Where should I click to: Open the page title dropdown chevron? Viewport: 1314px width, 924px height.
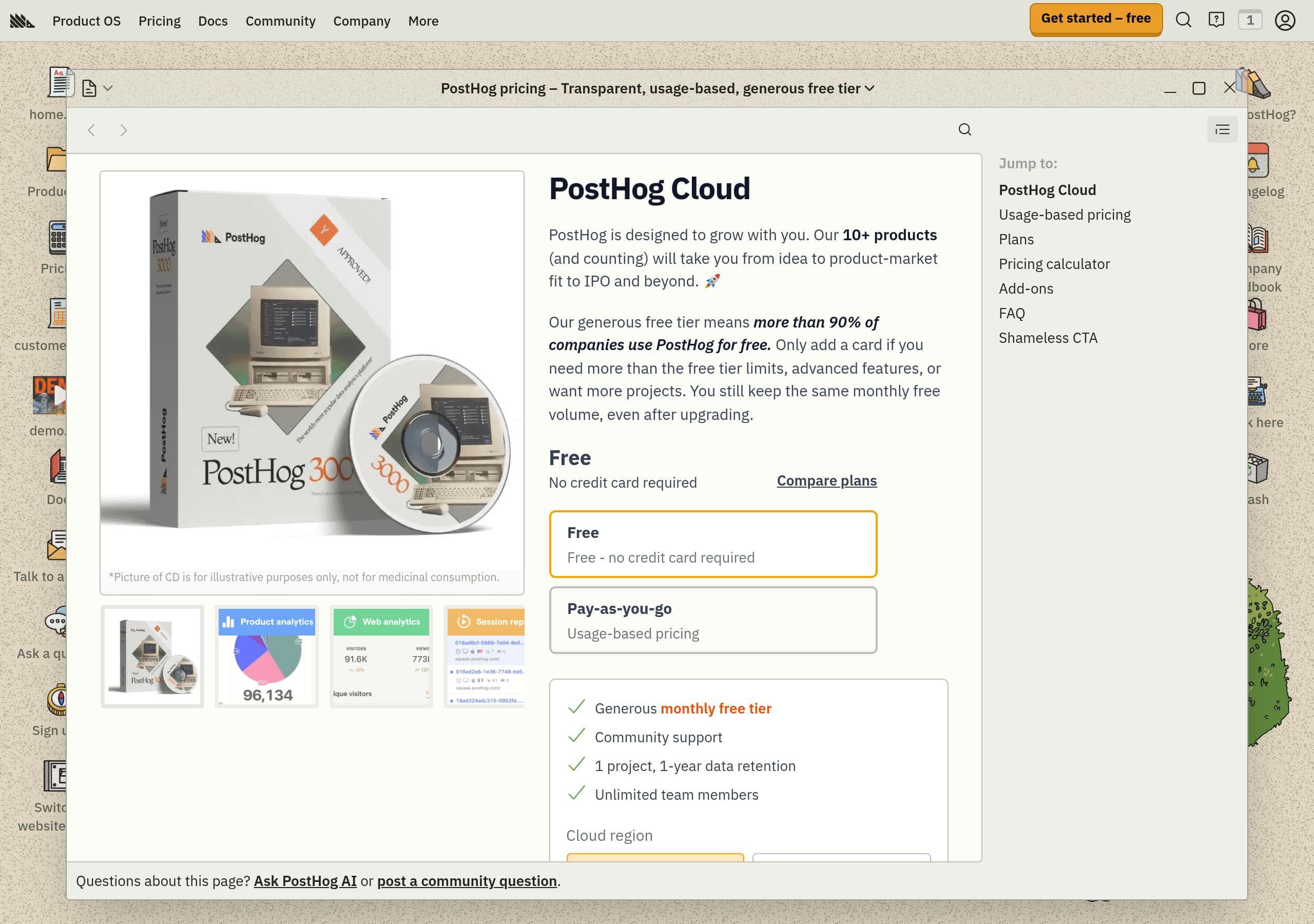pos(870,89)
